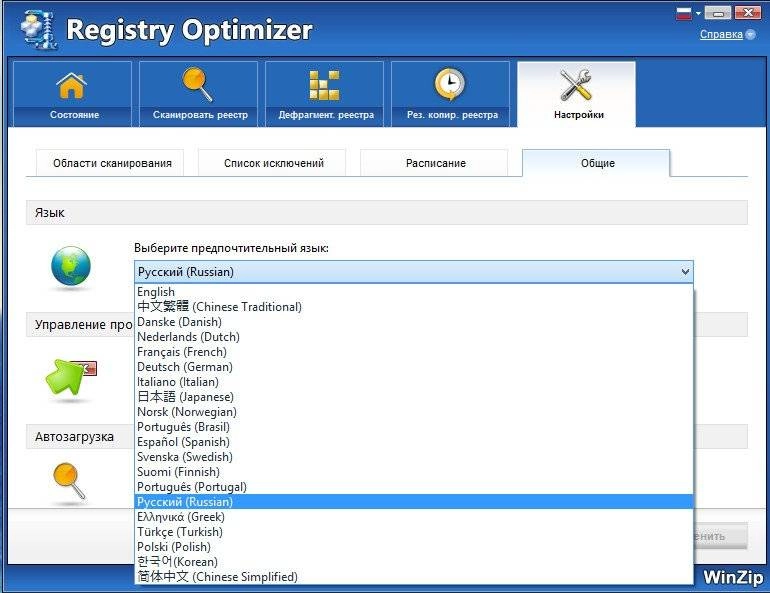Open the Рез. копир. реестра tab
Viewport: 770px width, 593px height.
point(451,94)
